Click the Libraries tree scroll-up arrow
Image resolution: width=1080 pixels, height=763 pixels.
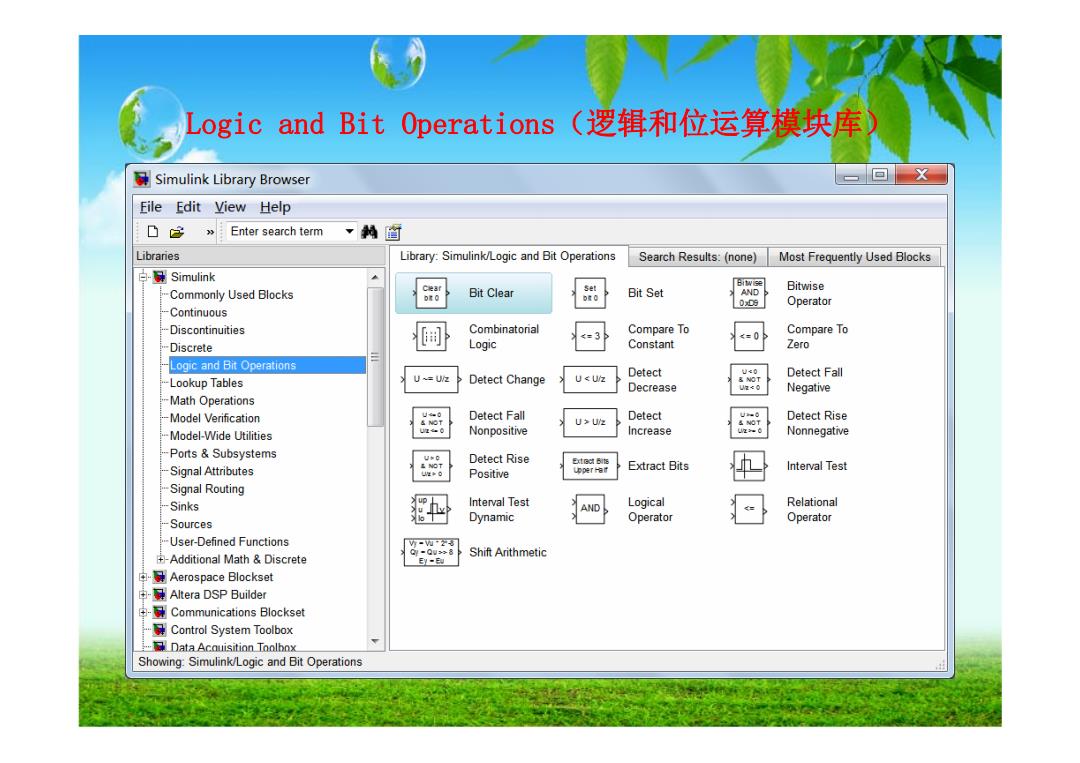click(x=375, y=278)
